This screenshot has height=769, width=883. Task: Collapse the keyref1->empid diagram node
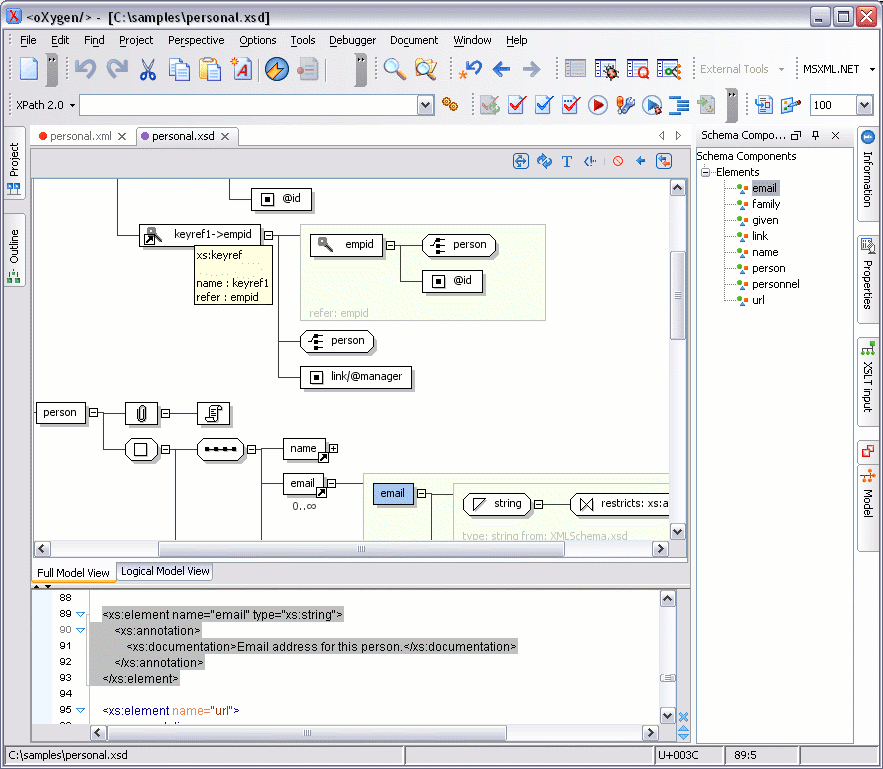[268, 235]
